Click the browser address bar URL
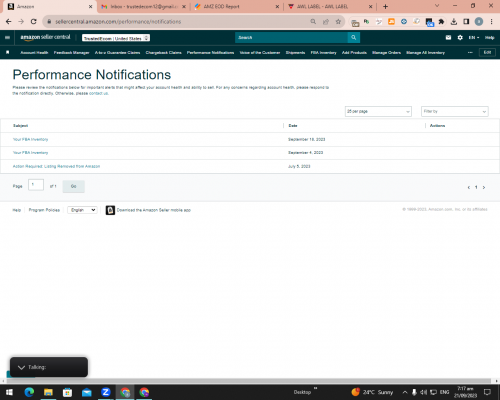The image size is (500, 400). coord(118,22)
